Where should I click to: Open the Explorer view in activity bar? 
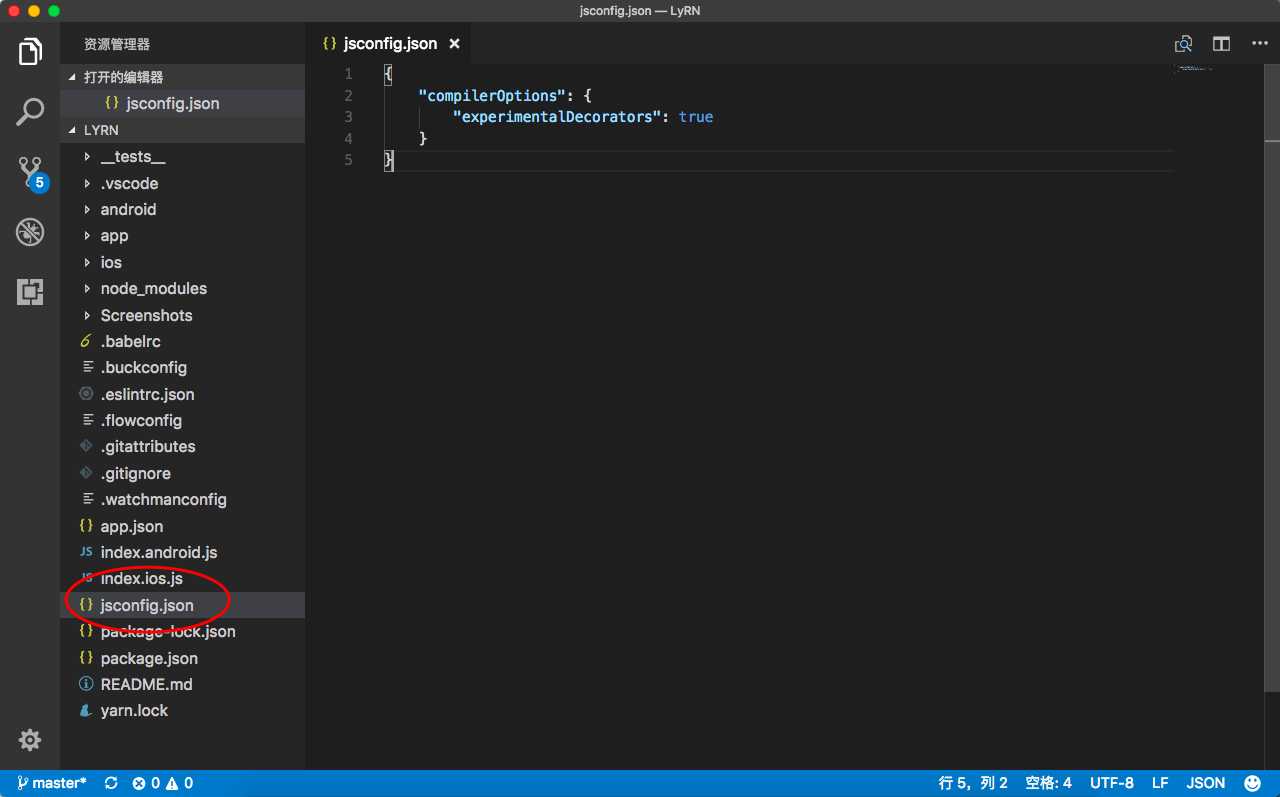pos(30,51)
